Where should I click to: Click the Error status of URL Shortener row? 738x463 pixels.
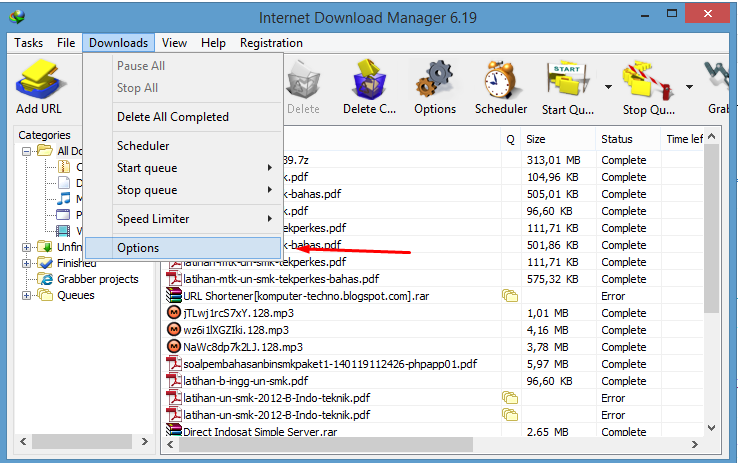click(x=613, y=296)
